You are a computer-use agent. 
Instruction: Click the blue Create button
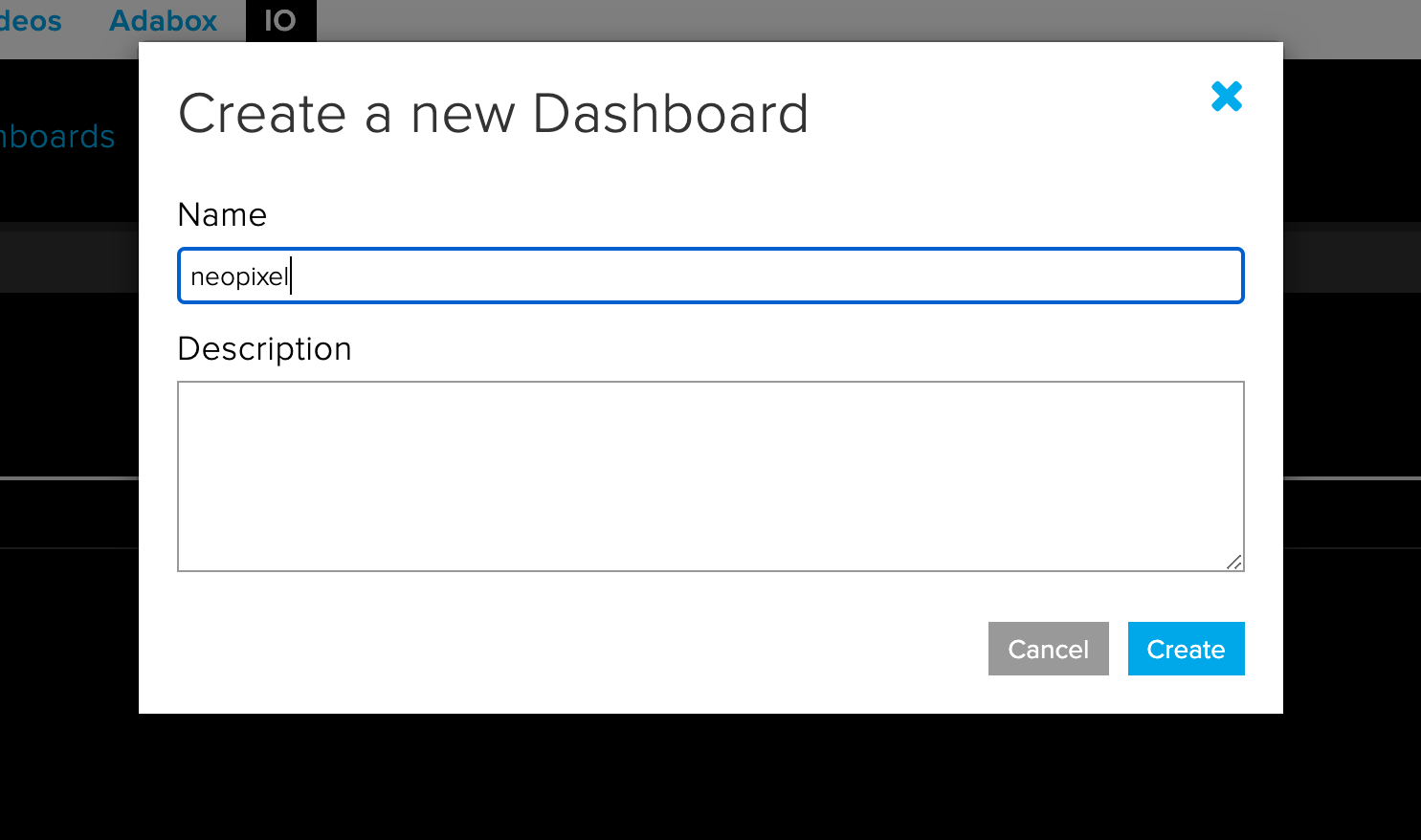pyautogui.click(x=1186, y=649)
